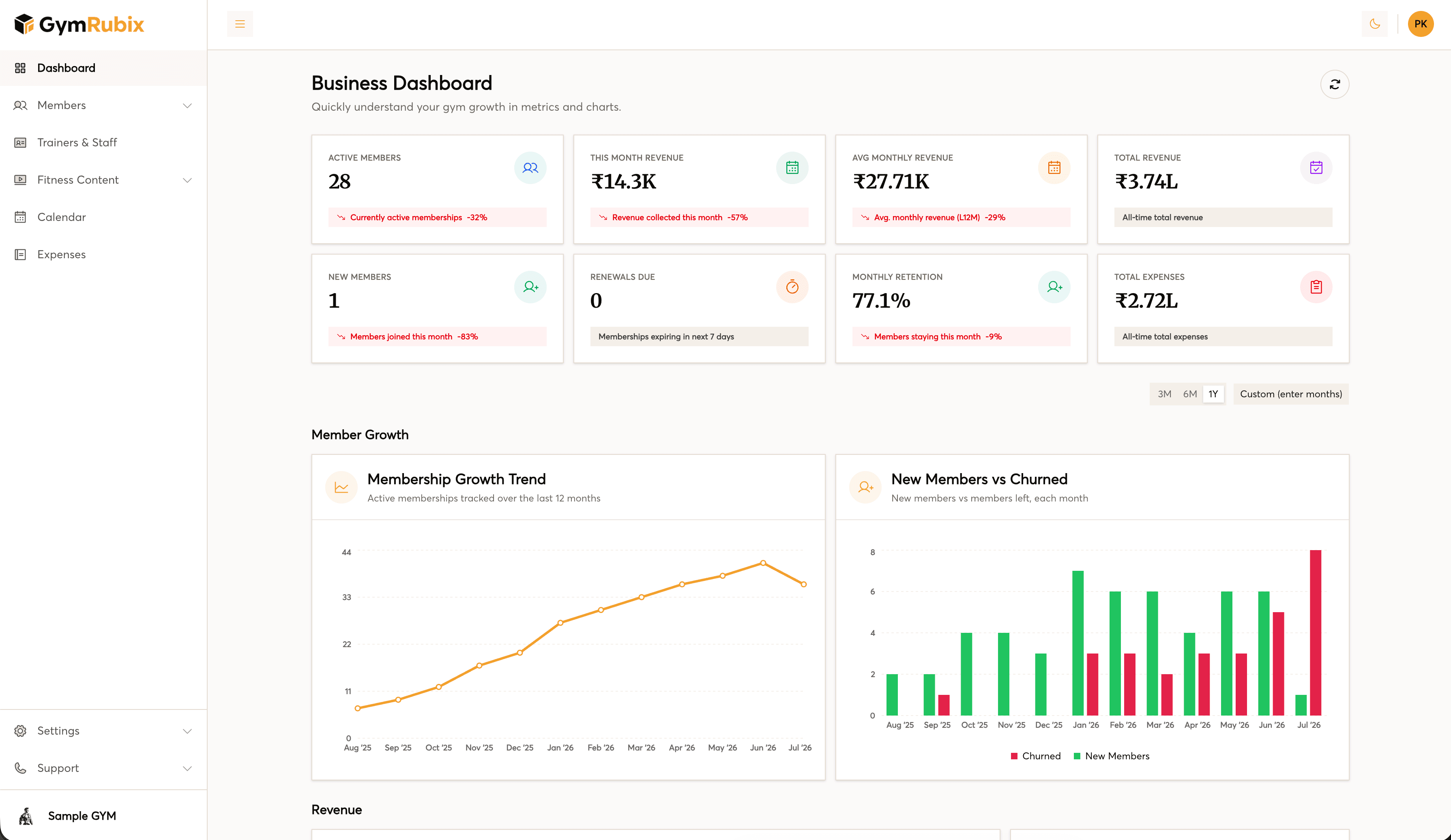Click the "All-time total revenue" text
This screenshot has width=1451, height=840.
click(x=1163, y=218)
